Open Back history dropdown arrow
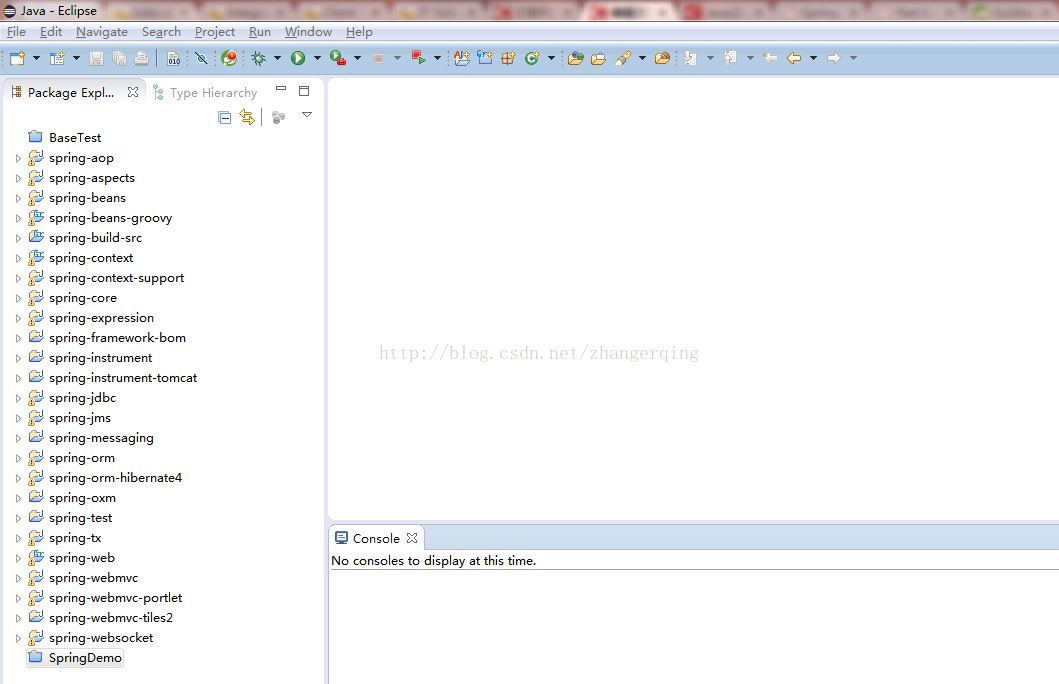The width and height of the screenshot is (1059, 684). coord(813,58)
